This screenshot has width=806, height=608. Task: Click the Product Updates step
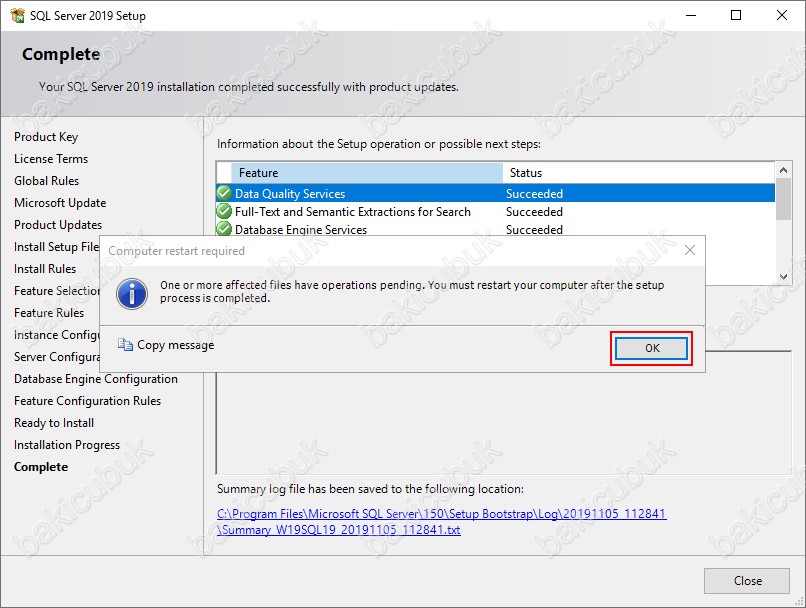tap(58, 225)
